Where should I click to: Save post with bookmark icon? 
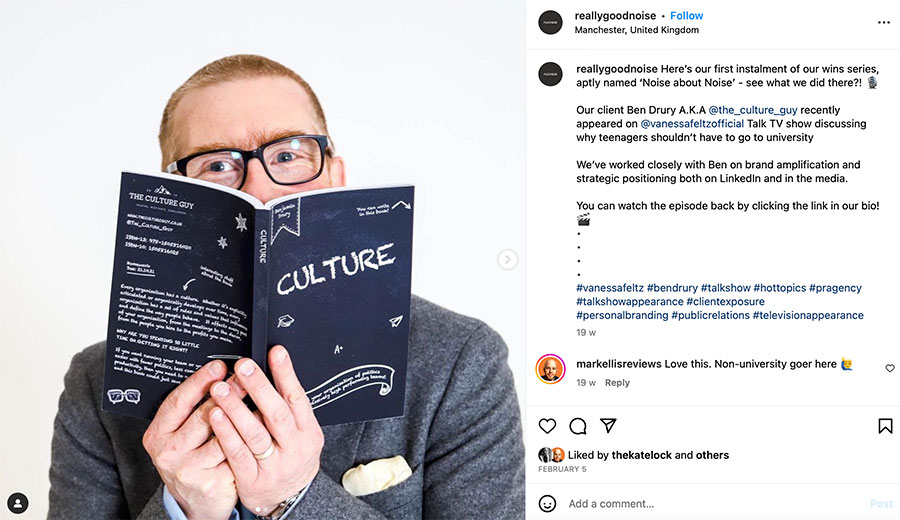[x=885, y=426]
